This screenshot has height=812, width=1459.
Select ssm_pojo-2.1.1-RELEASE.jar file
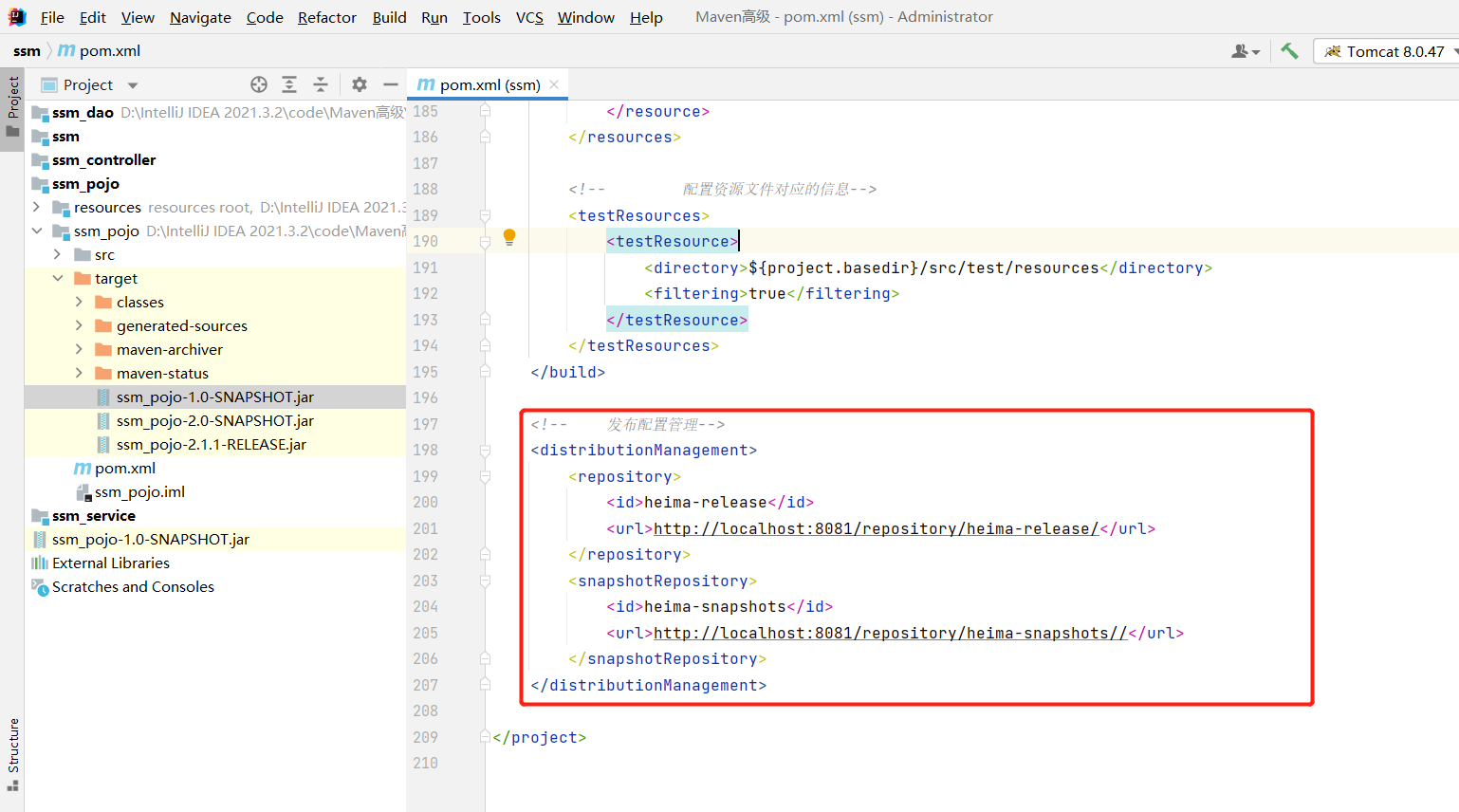pyautogui.click(x=215, y=444)
